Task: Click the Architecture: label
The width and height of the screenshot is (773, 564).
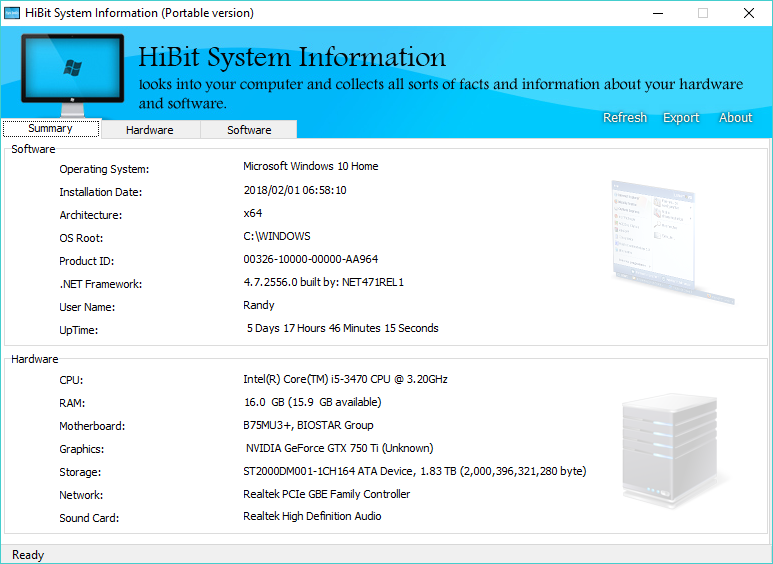Action: 91,215
